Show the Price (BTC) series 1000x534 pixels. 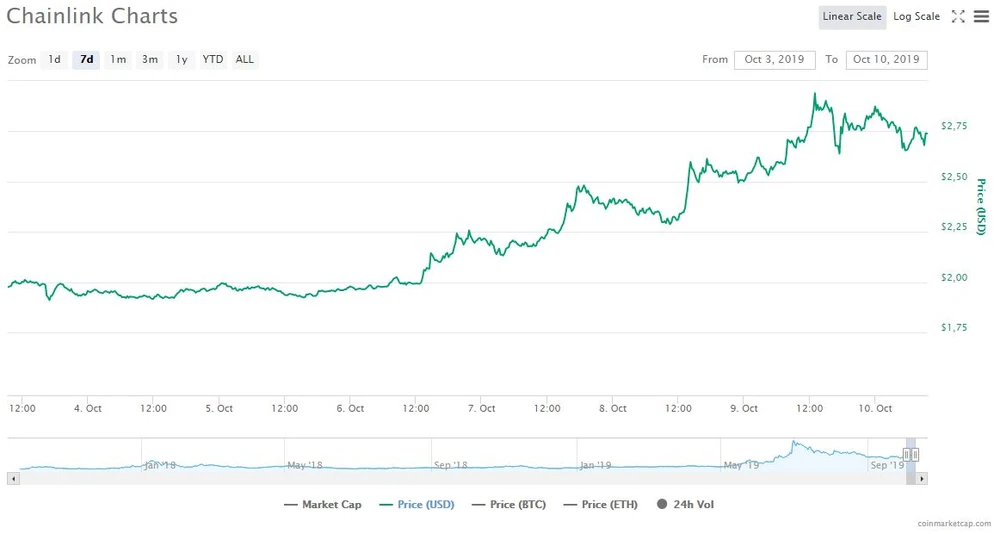(x=509, y=505)
